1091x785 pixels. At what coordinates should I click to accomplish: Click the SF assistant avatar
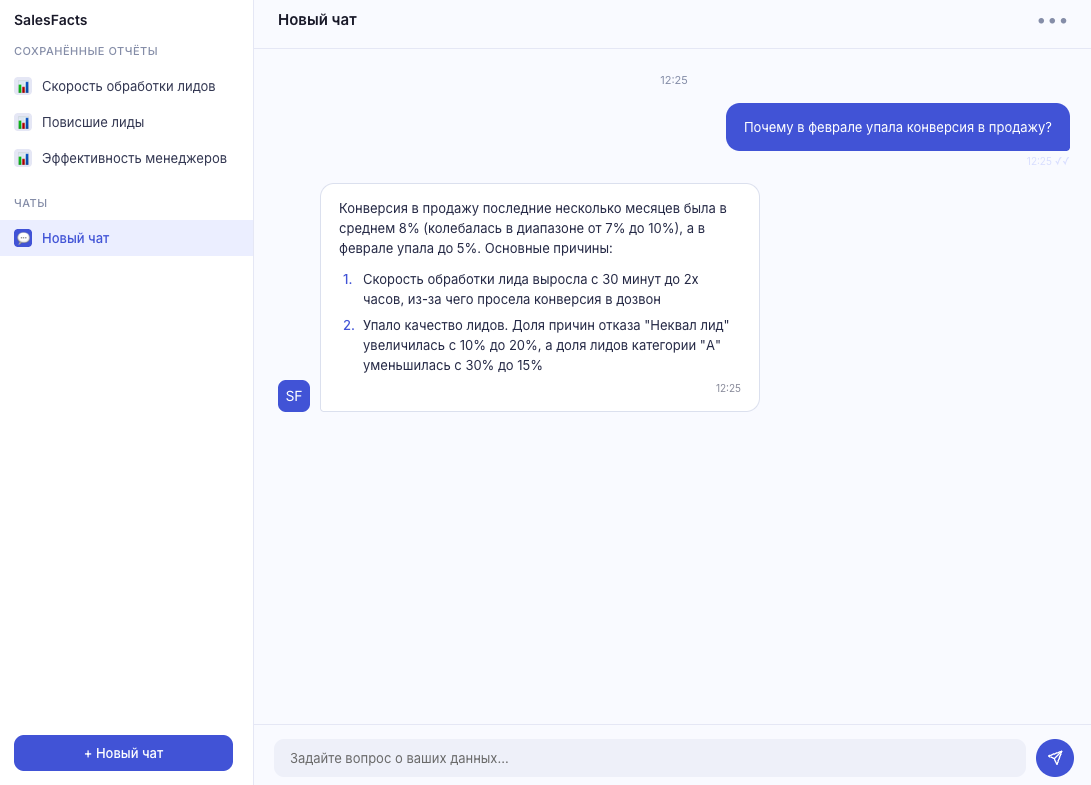coord(293,396)
